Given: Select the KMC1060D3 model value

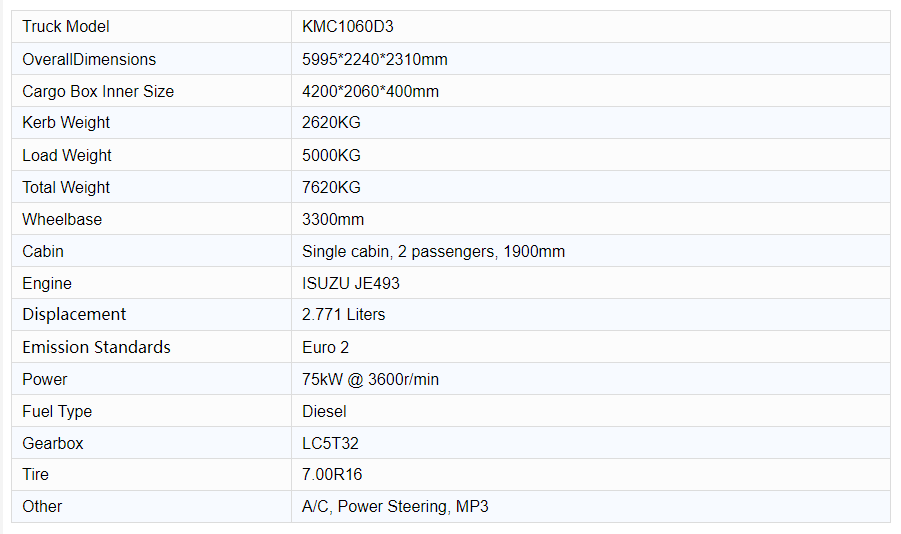Looking at the screenshot, I should point(348,26).
